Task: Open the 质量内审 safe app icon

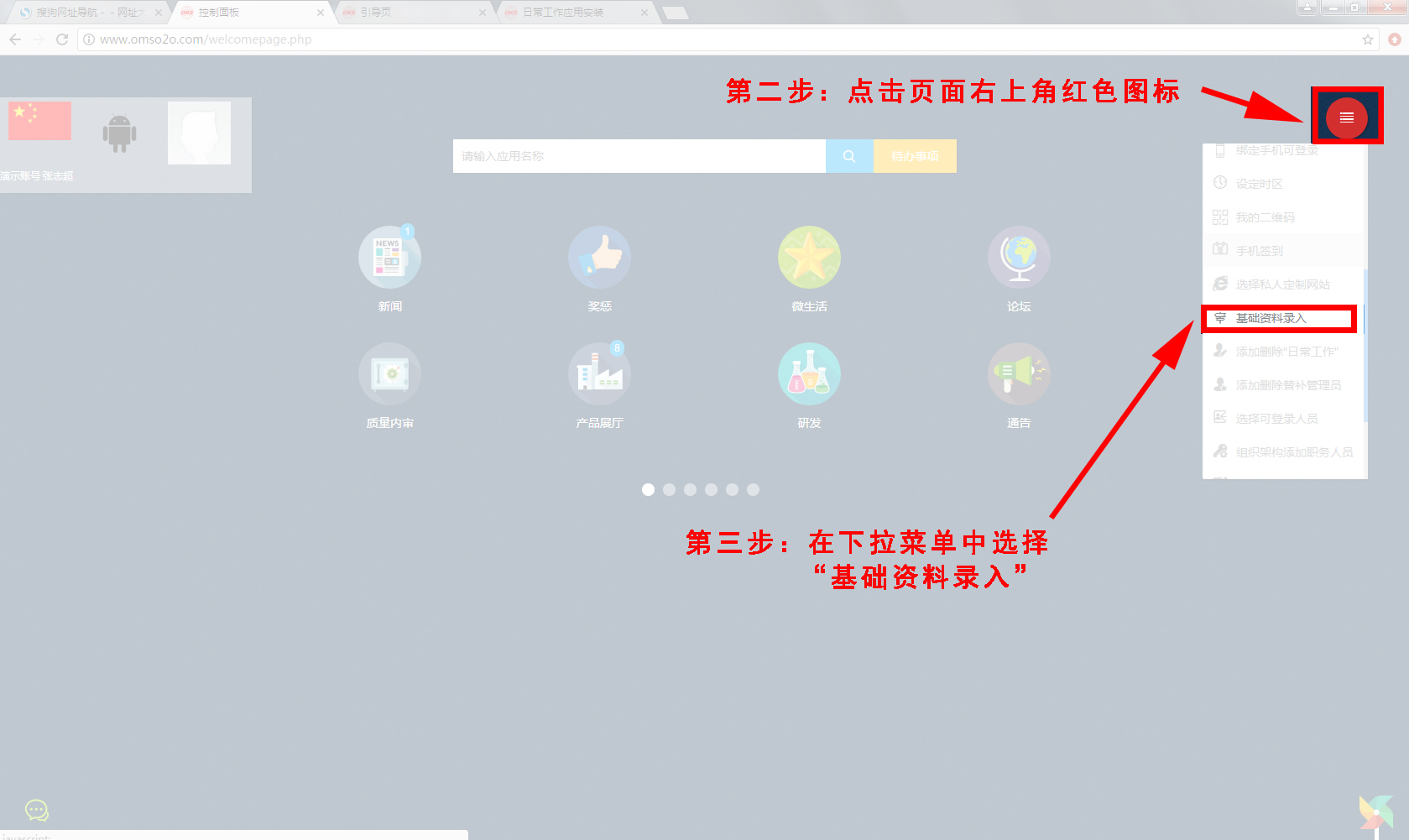Action: click(389, 374)
